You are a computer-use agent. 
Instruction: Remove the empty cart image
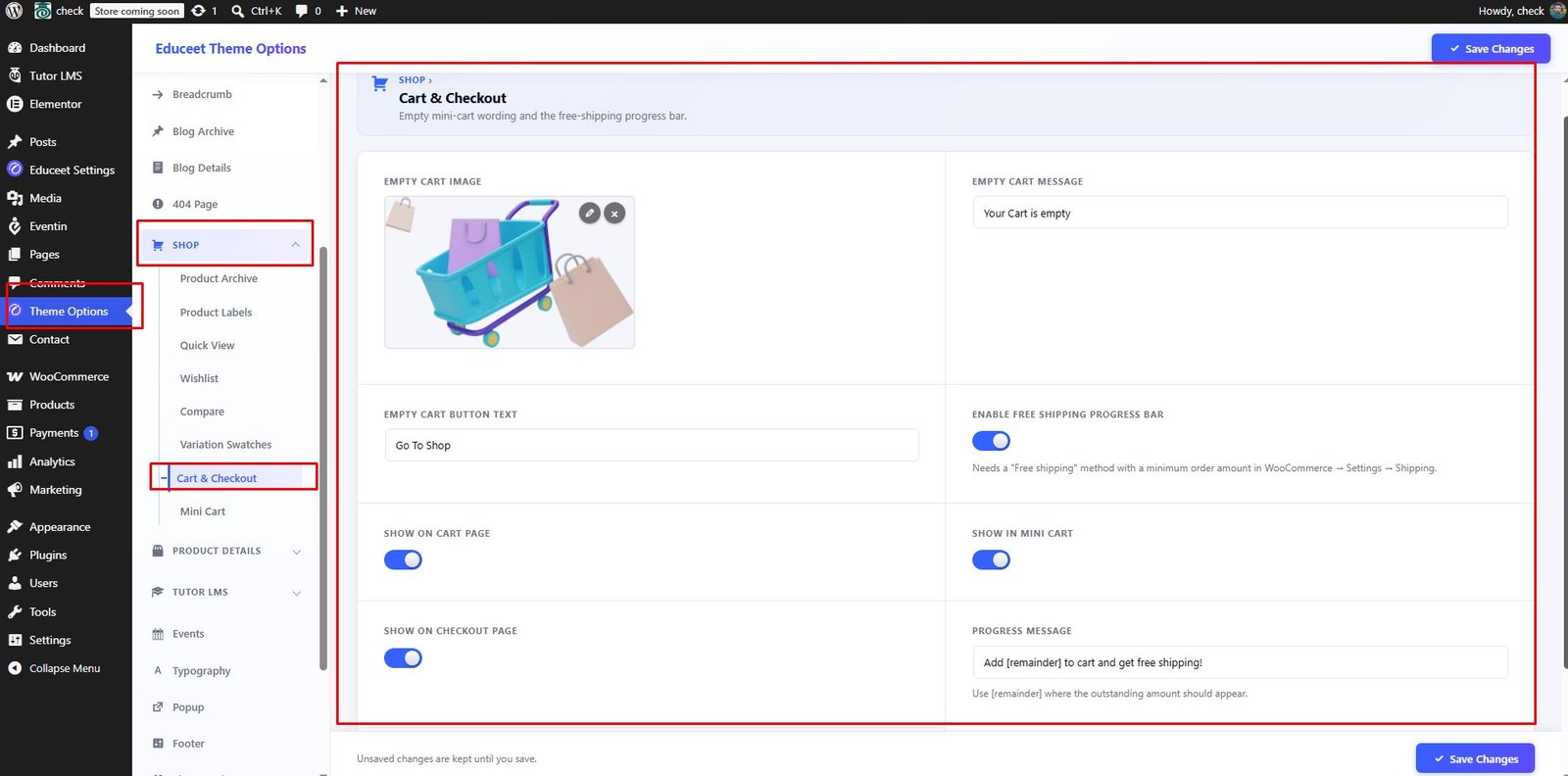tap(614, 213)
